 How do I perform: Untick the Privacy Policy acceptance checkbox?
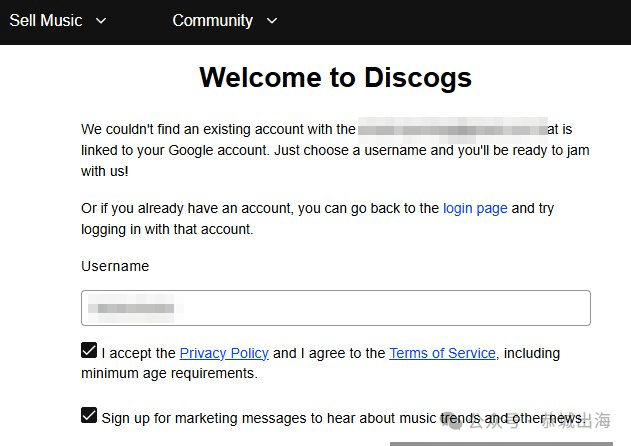coord(89,350)
